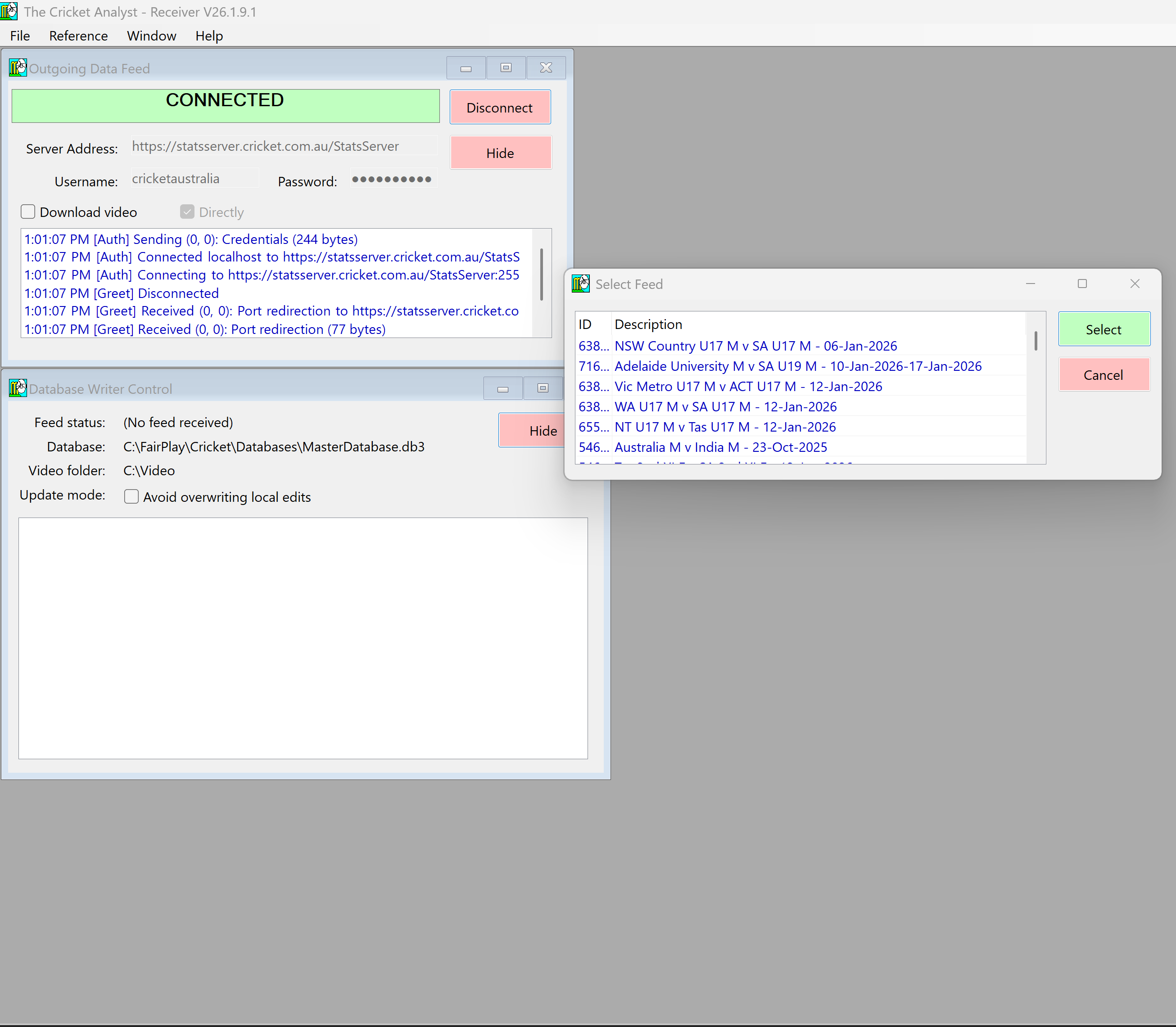Select NT U17 M v Tas U17 M feed

[x=801, y=426]
